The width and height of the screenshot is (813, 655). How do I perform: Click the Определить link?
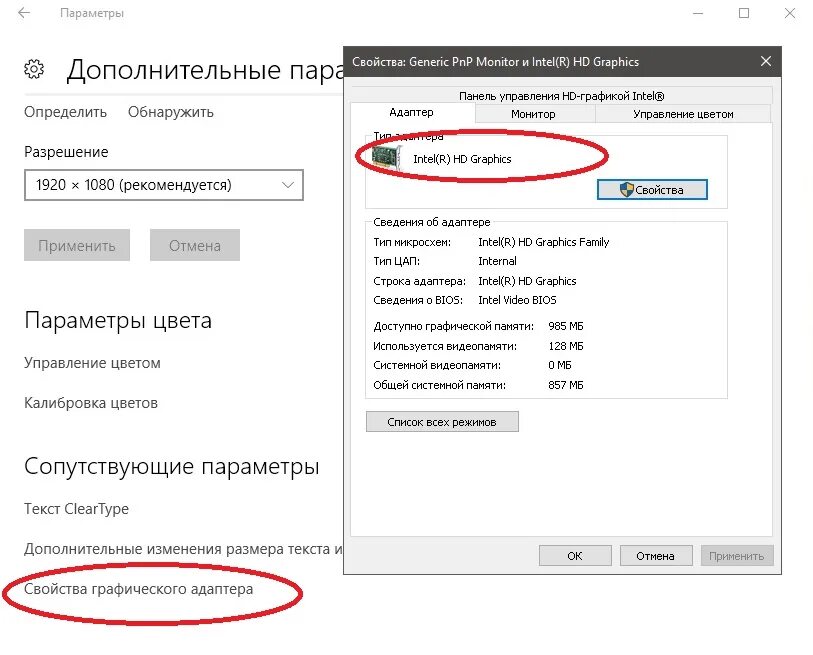point(65,112)
